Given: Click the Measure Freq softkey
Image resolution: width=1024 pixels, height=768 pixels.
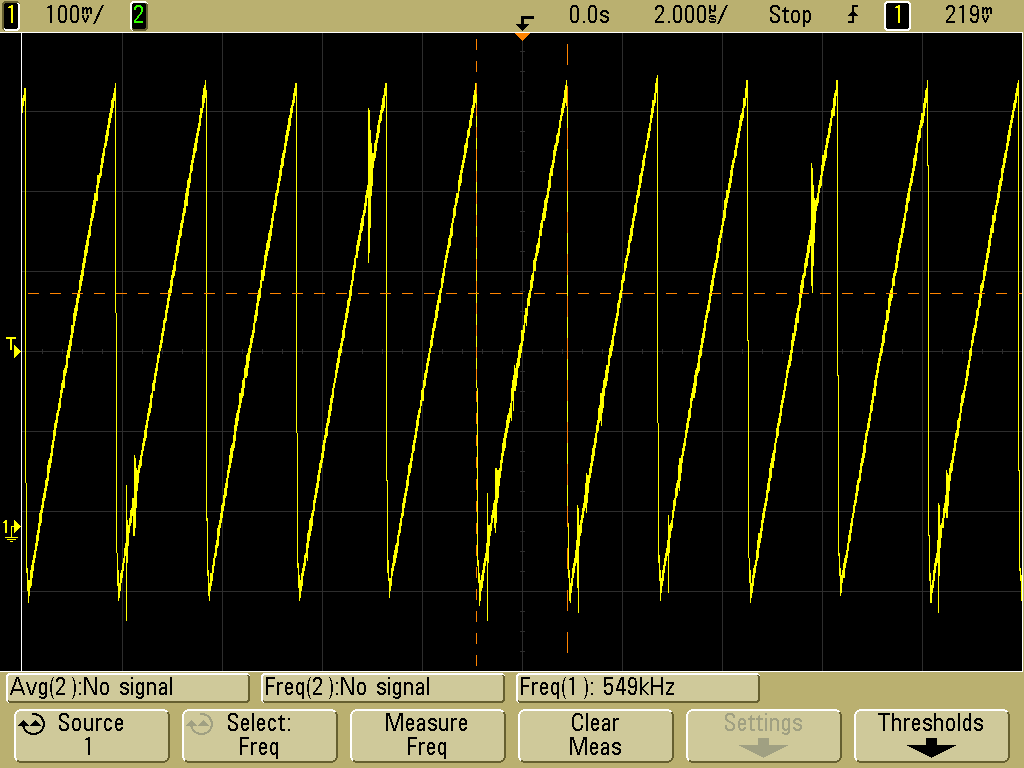Looking at the screenshot, I should pyautogui.click(x=427, y=735).
